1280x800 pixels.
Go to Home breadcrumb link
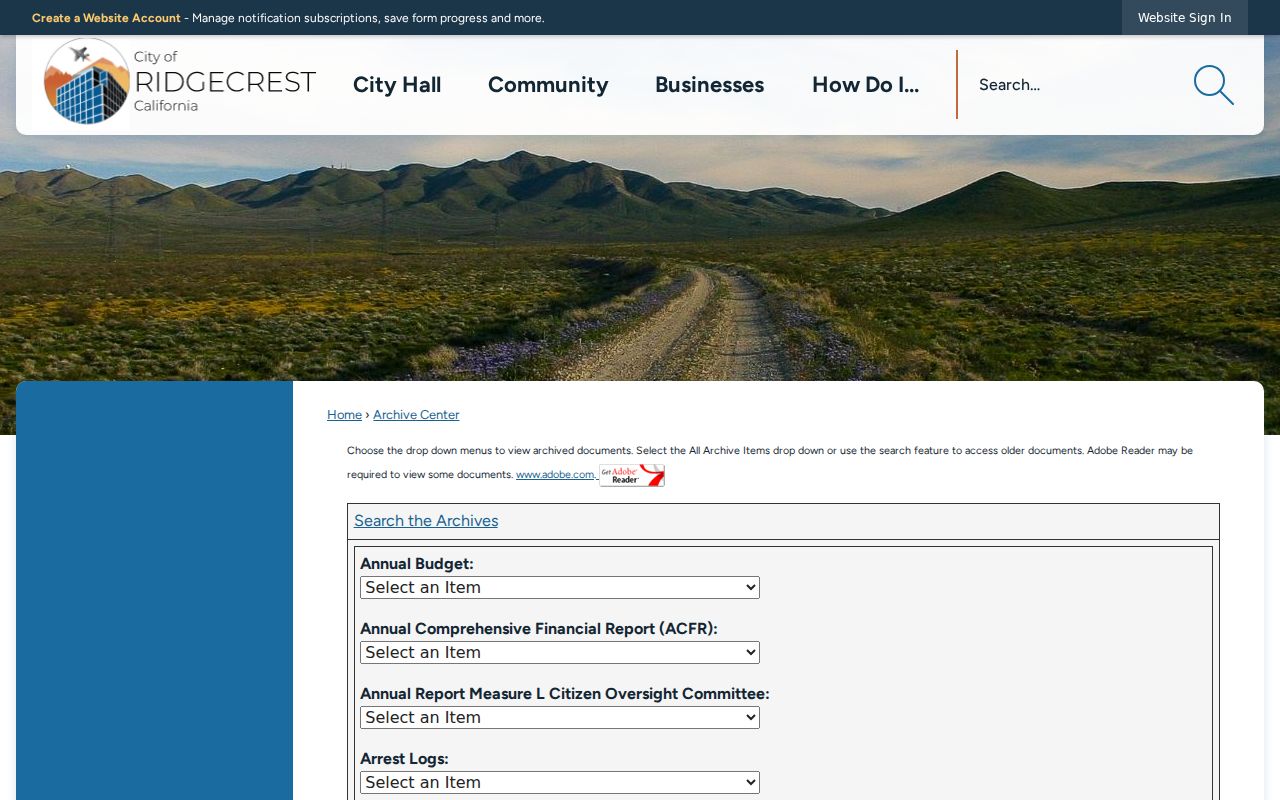(x=344, y=415)
